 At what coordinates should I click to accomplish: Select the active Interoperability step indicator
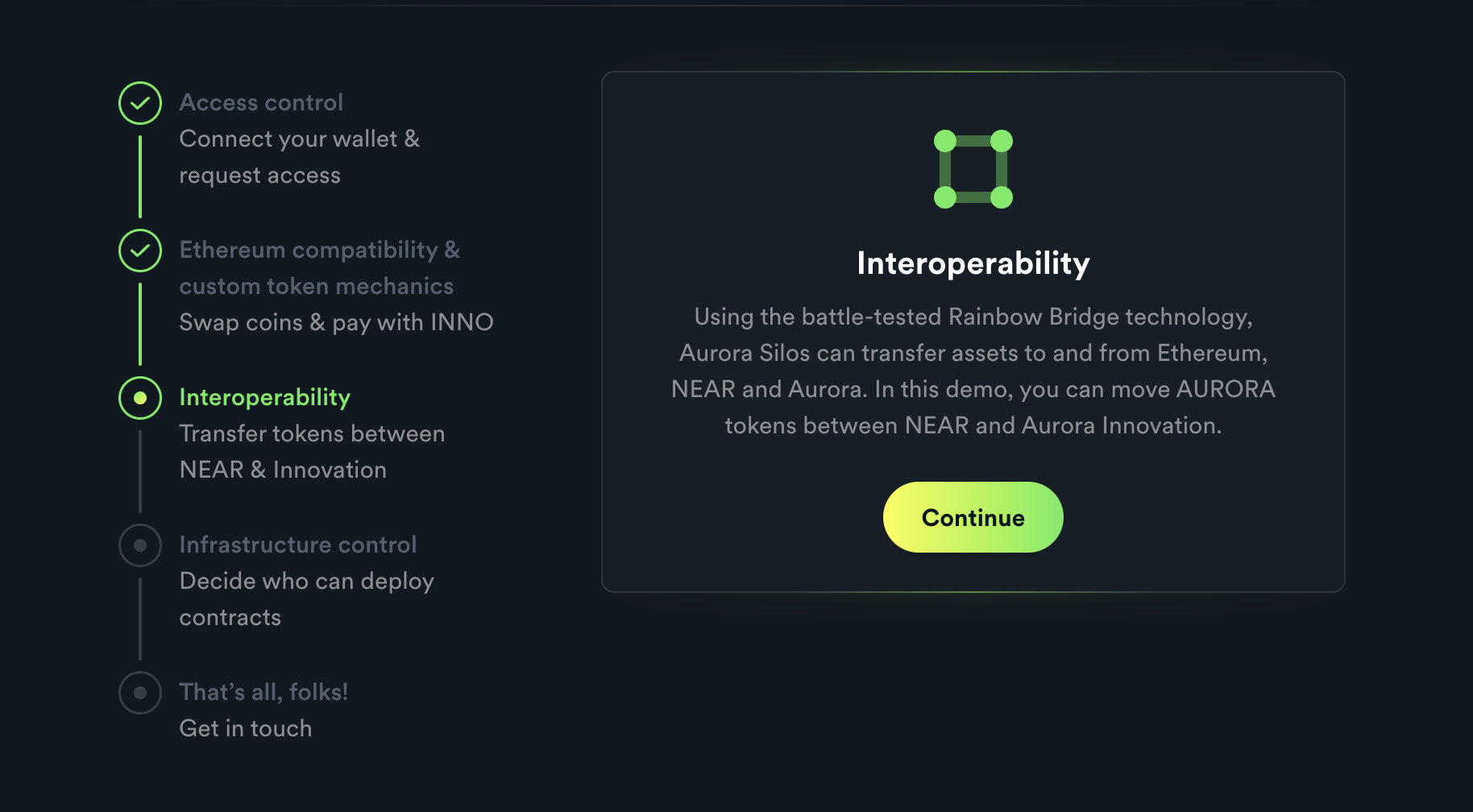[140, 398]
